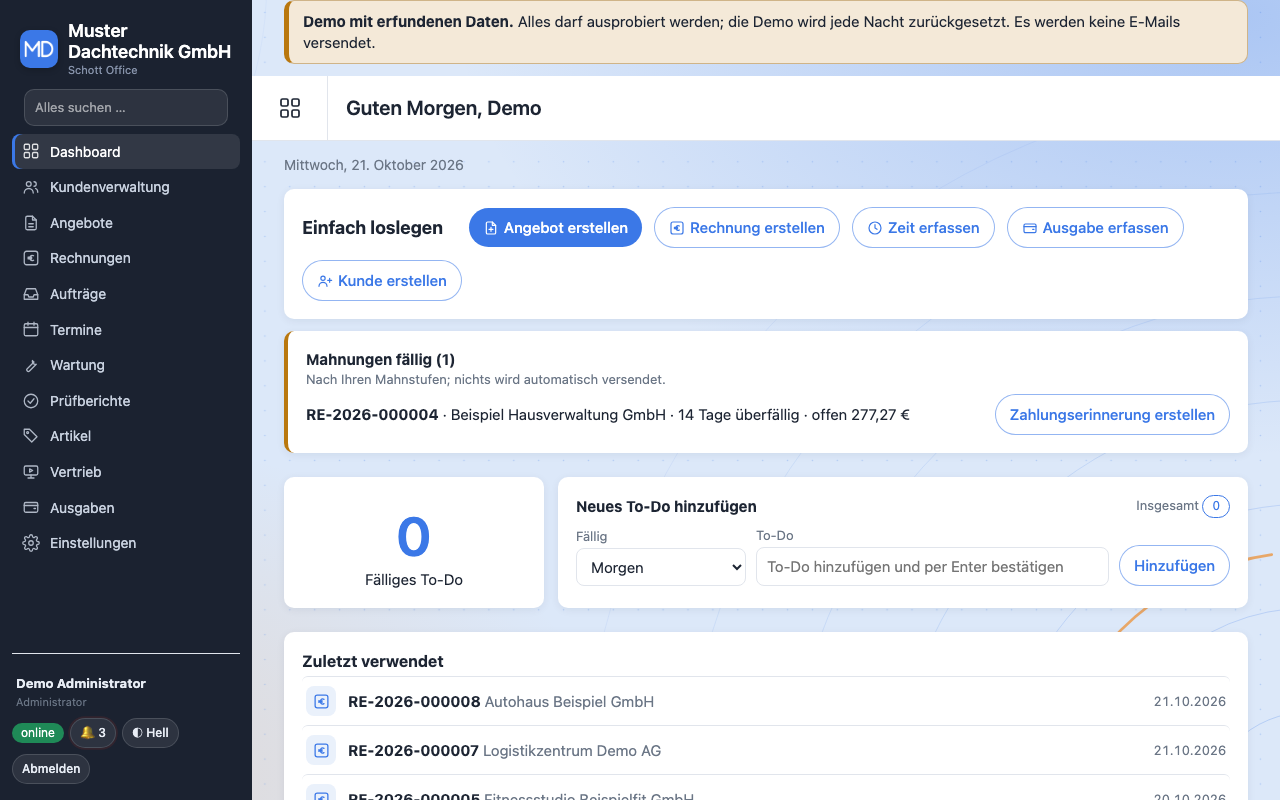This screenshot has width=1280, height=800.
Task: Open Einstellungen gear in sidebar
Action: point(31,543)
